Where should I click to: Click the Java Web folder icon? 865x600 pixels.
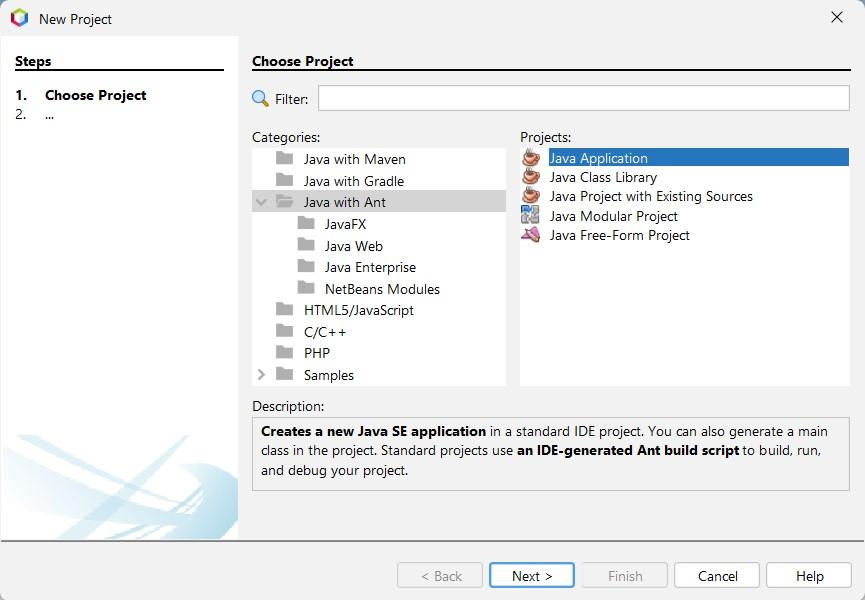[x=306, y=244]
